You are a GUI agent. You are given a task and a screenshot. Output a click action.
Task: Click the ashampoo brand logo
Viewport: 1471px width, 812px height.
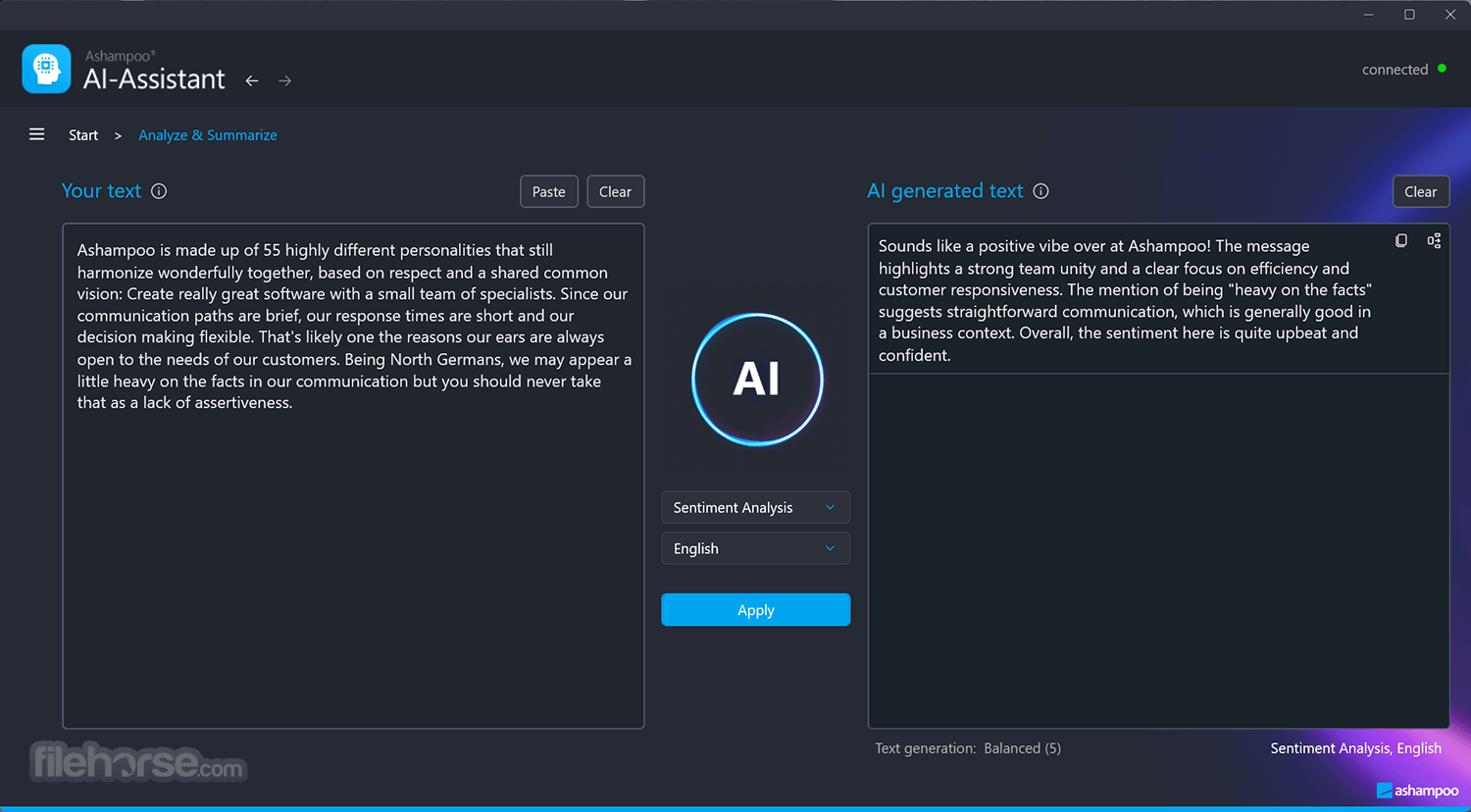[1417, 790]
